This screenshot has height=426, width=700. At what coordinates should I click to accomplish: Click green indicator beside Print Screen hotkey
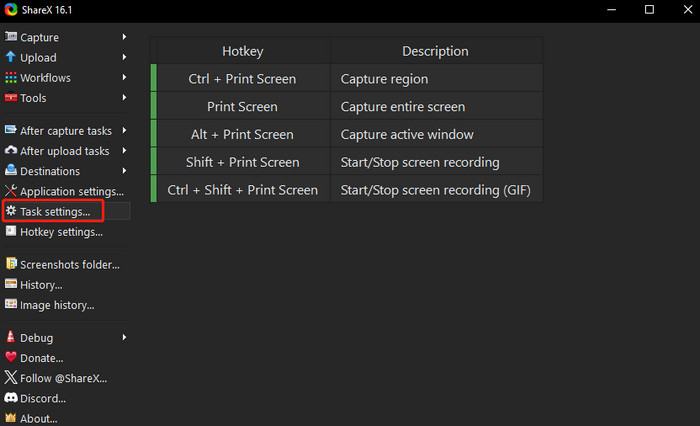point(154,106)
